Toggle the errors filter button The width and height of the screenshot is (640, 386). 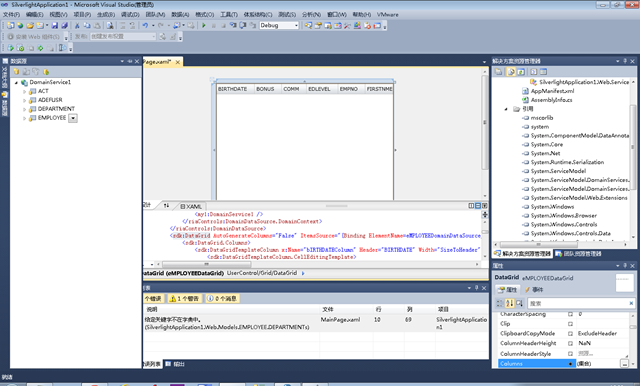point(153,299)
